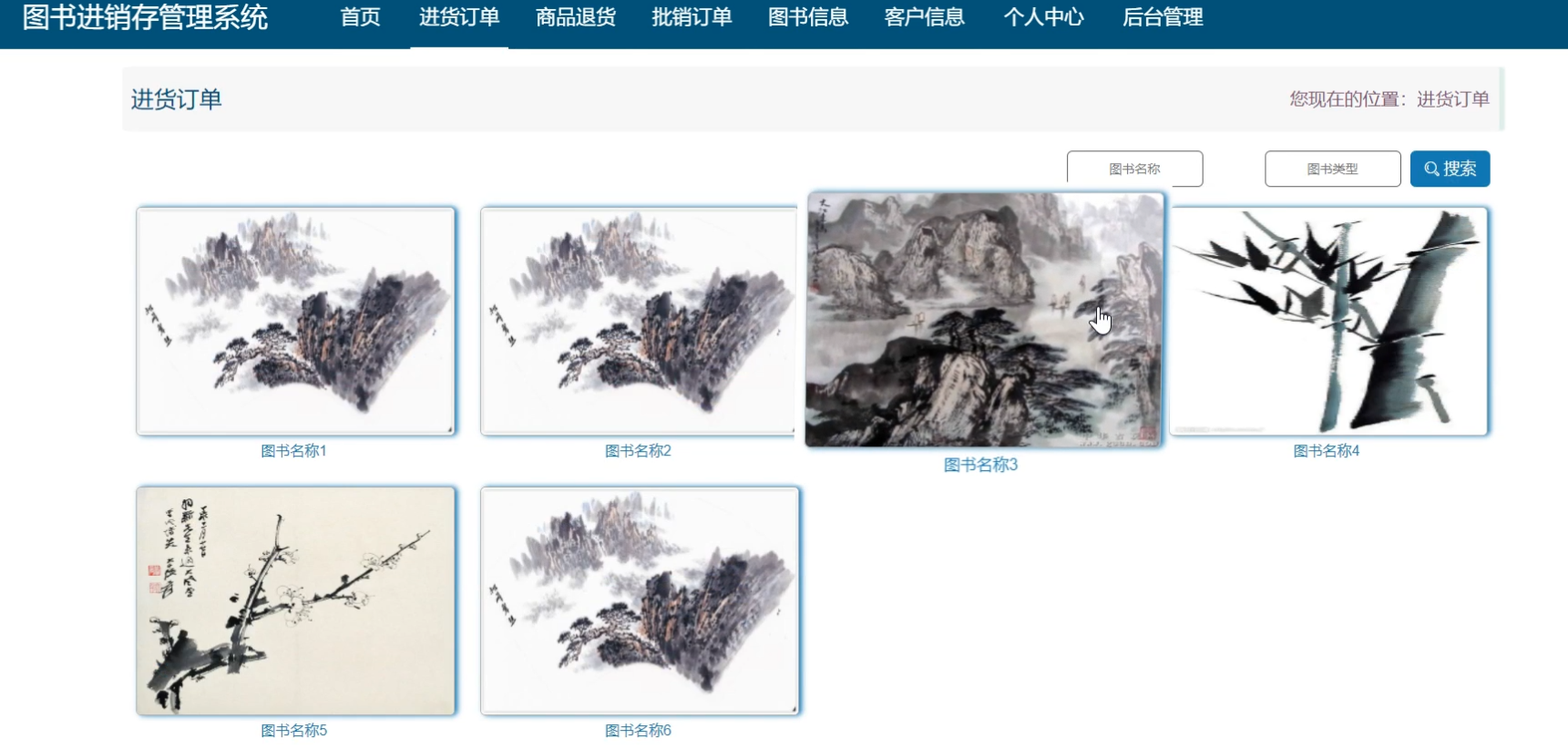The height and width of the screenshot is (749, 1568).
Task: Click the 图书名称2 title link
Action: click(638, 451)
